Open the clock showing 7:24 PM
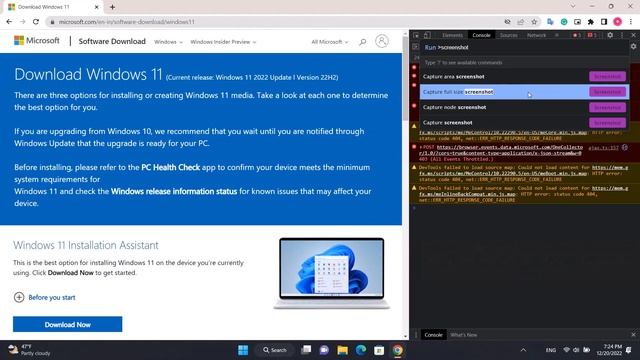 click(x=609, y=350)
